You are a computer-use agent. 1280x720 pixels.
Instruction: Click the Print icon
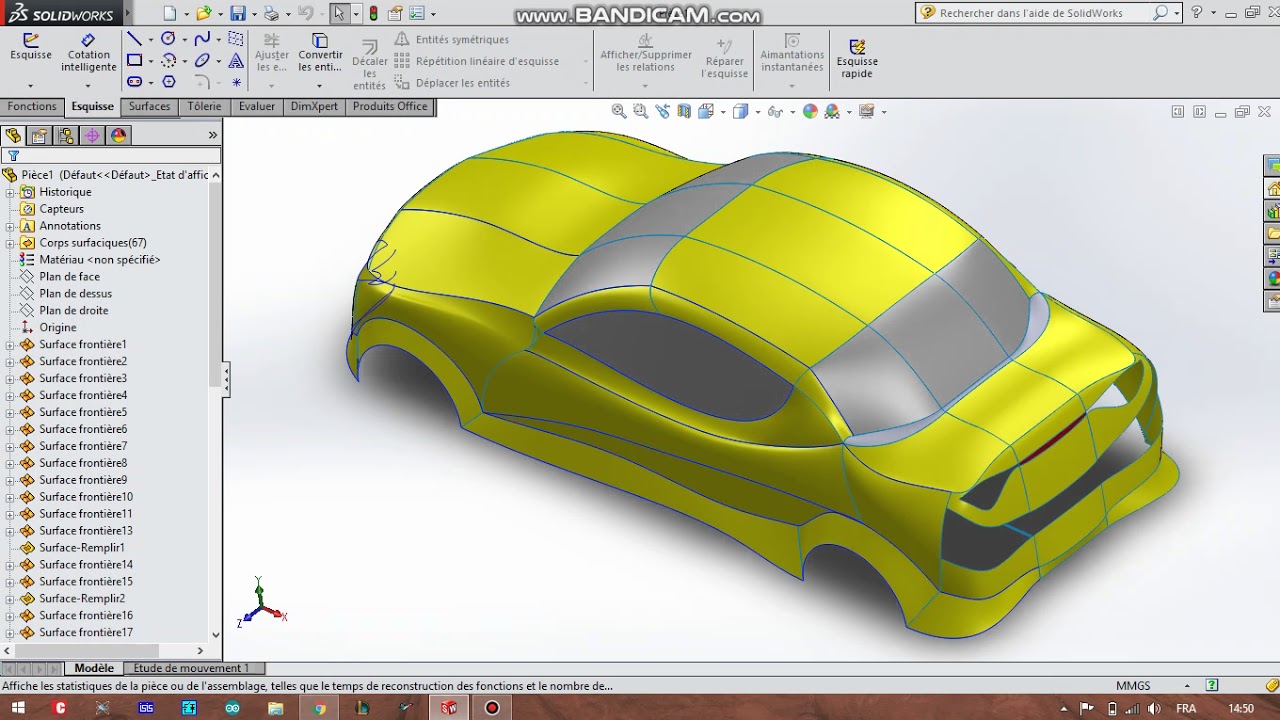click(x=271, y=14)
